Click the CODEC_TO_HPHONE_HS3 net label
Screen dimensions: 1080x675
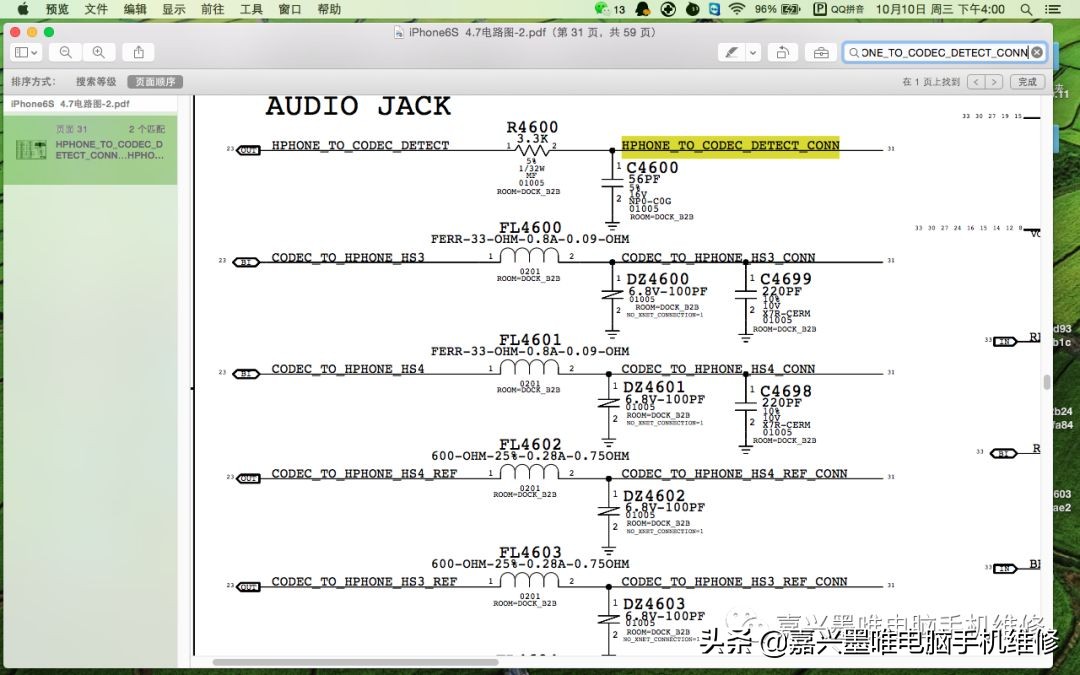(348, 258)
